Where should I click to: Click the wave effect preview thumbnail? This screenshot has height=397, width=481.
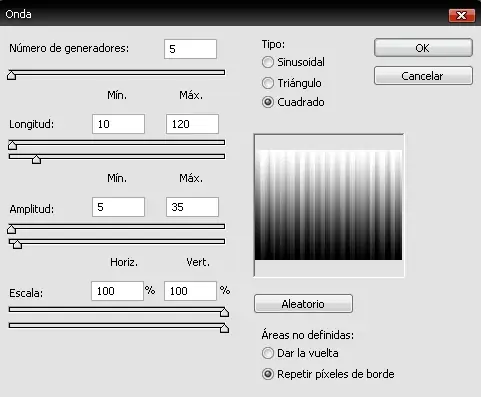(329, 205)
